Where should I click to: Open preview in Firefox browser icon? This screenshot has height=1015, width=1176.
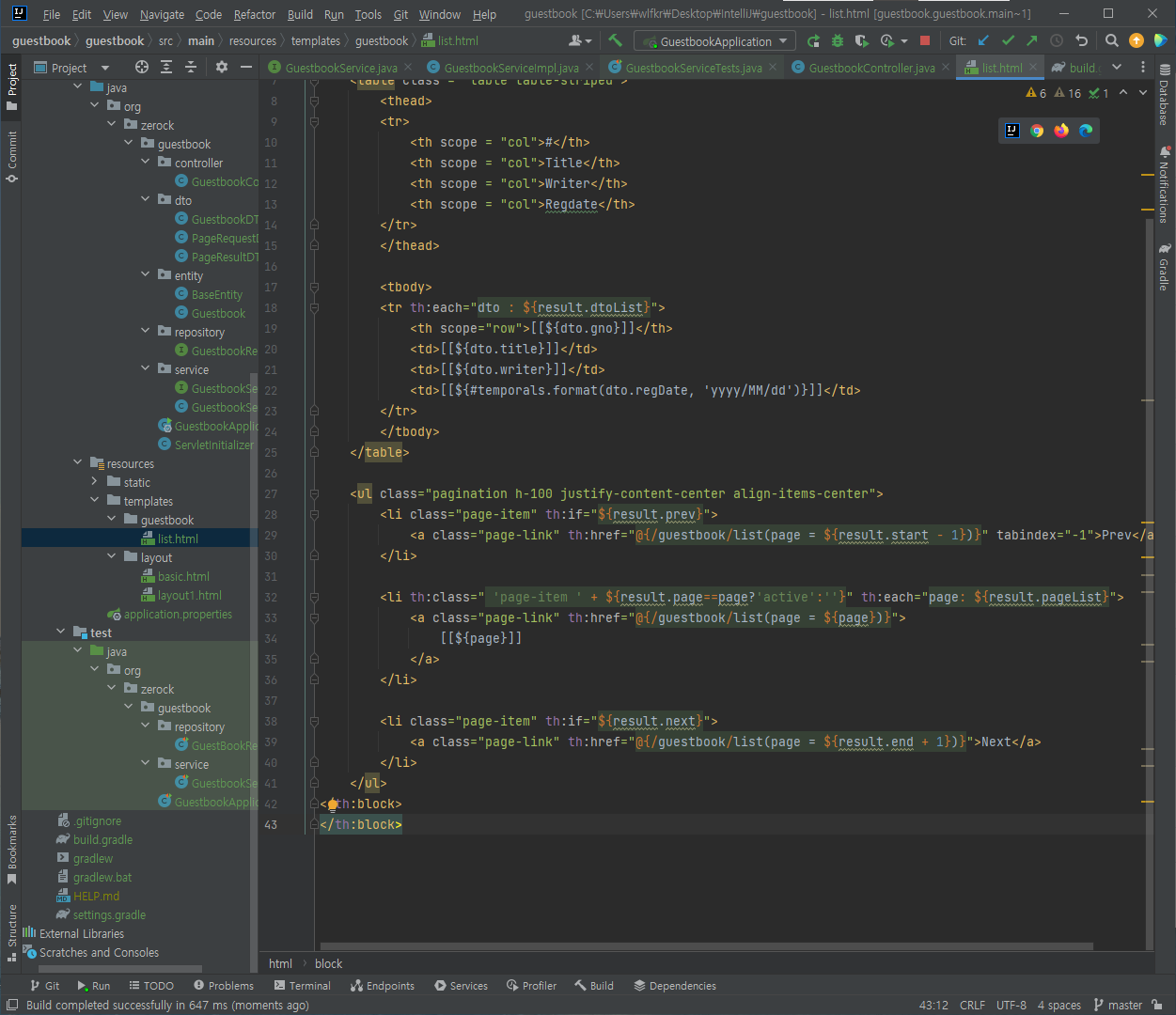point(1061,131)
